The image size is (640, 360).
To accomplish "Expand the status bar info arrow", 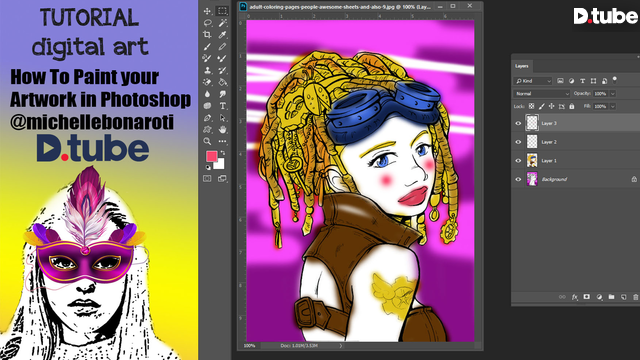I will (341, 346).
